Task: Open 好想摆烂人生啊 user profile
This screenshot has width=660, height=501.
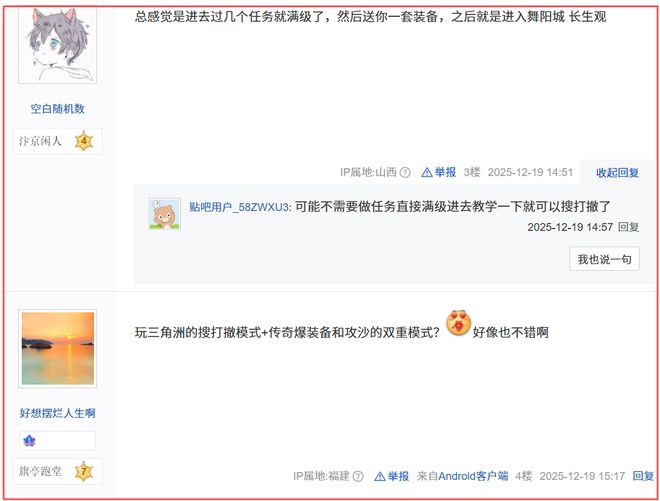Action: tap(58, 413)
